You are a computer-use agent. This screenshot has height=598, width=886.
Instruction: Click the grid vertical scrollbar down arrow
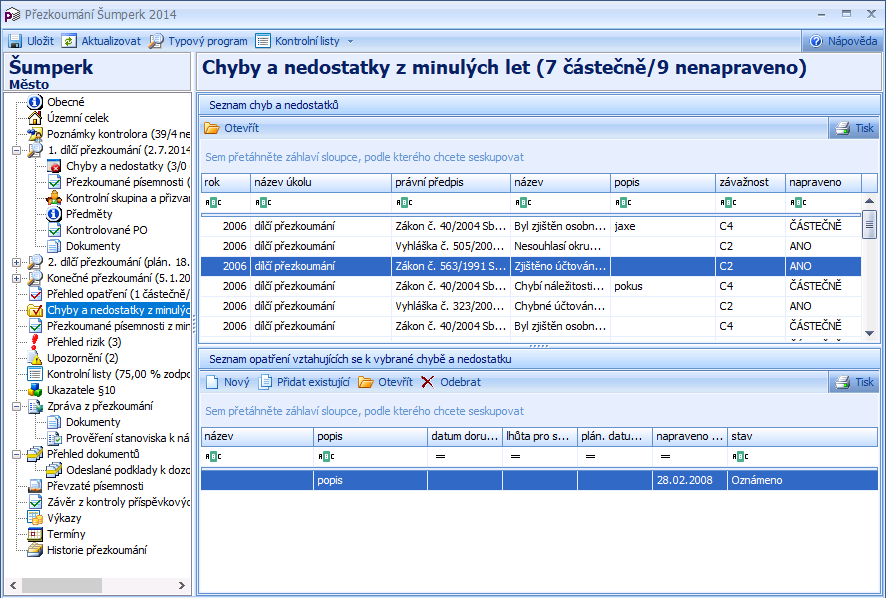point(870,333)
